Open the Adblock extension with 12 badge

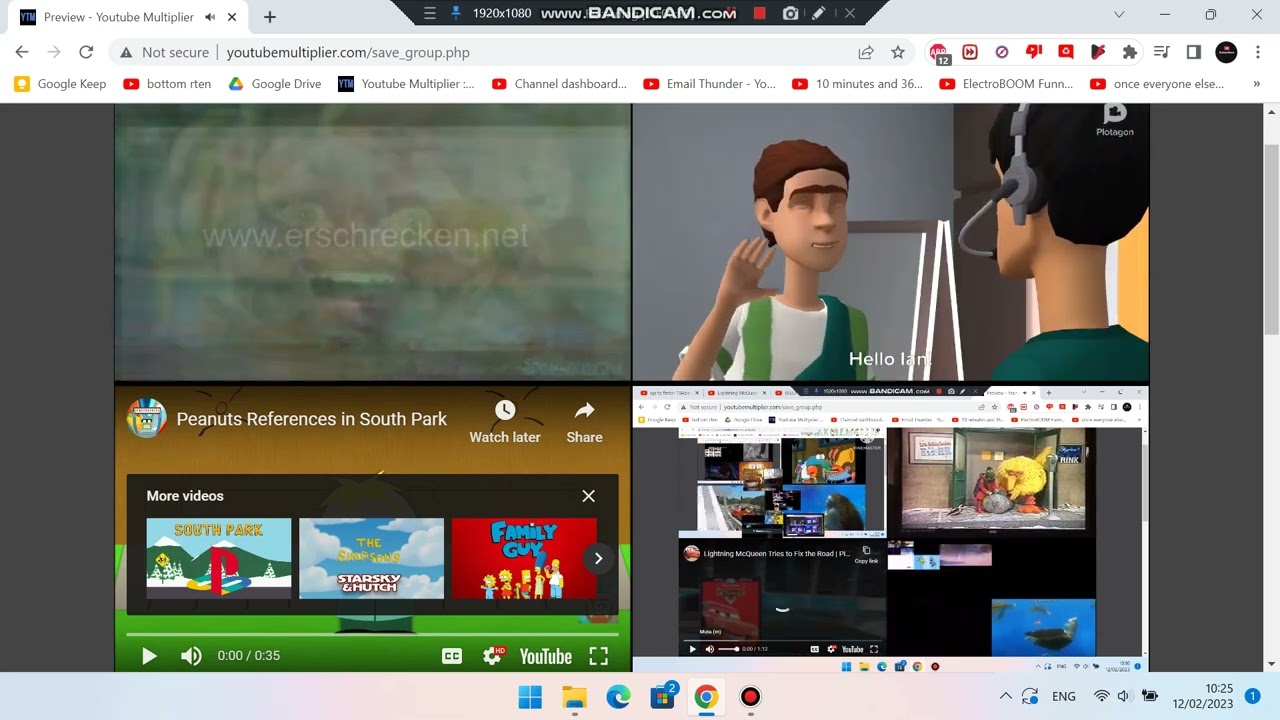point(939,53)
